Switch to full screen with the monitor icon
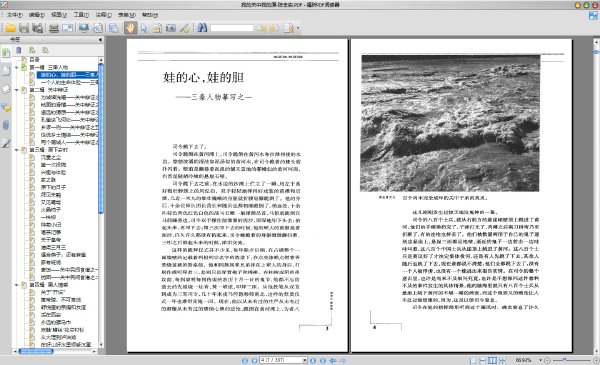 click(83, 28)
